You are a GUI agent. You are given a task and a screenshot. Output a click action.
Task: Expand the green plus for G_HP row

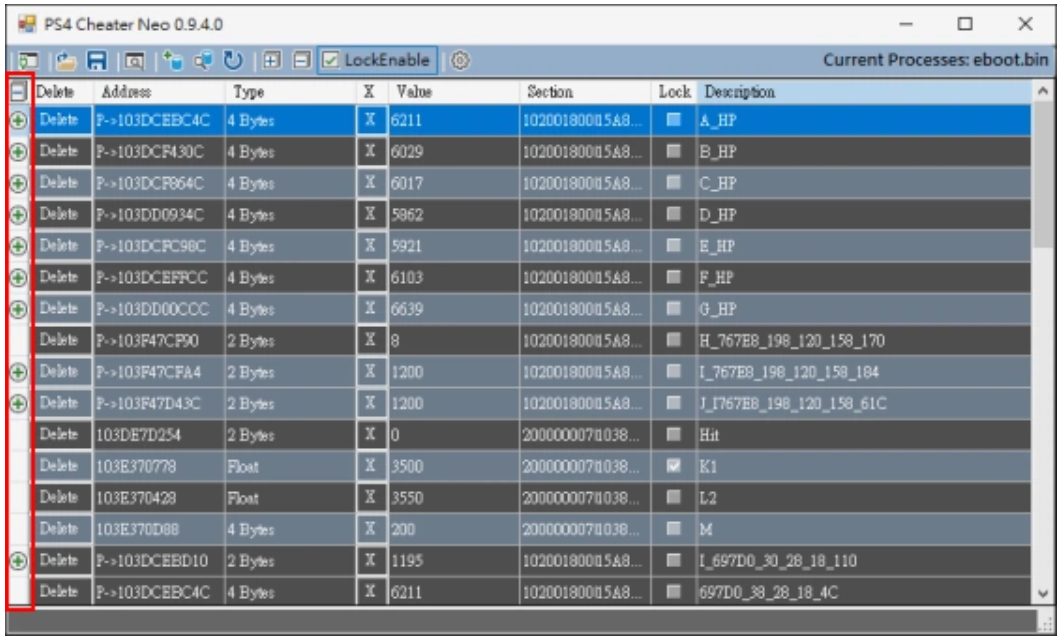pyautogui.click(x=18, y=309)
